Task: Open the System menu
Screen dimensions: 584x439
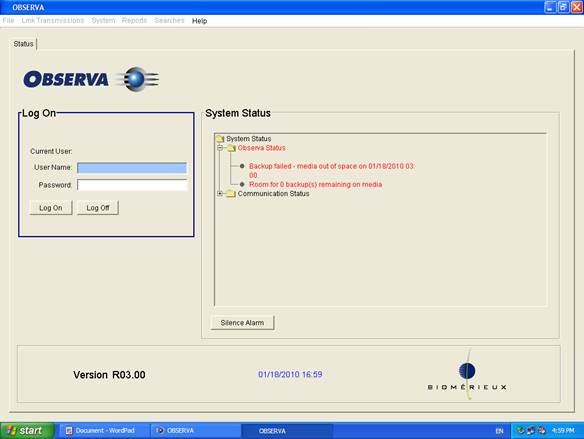Action: [x=103, y=20]
